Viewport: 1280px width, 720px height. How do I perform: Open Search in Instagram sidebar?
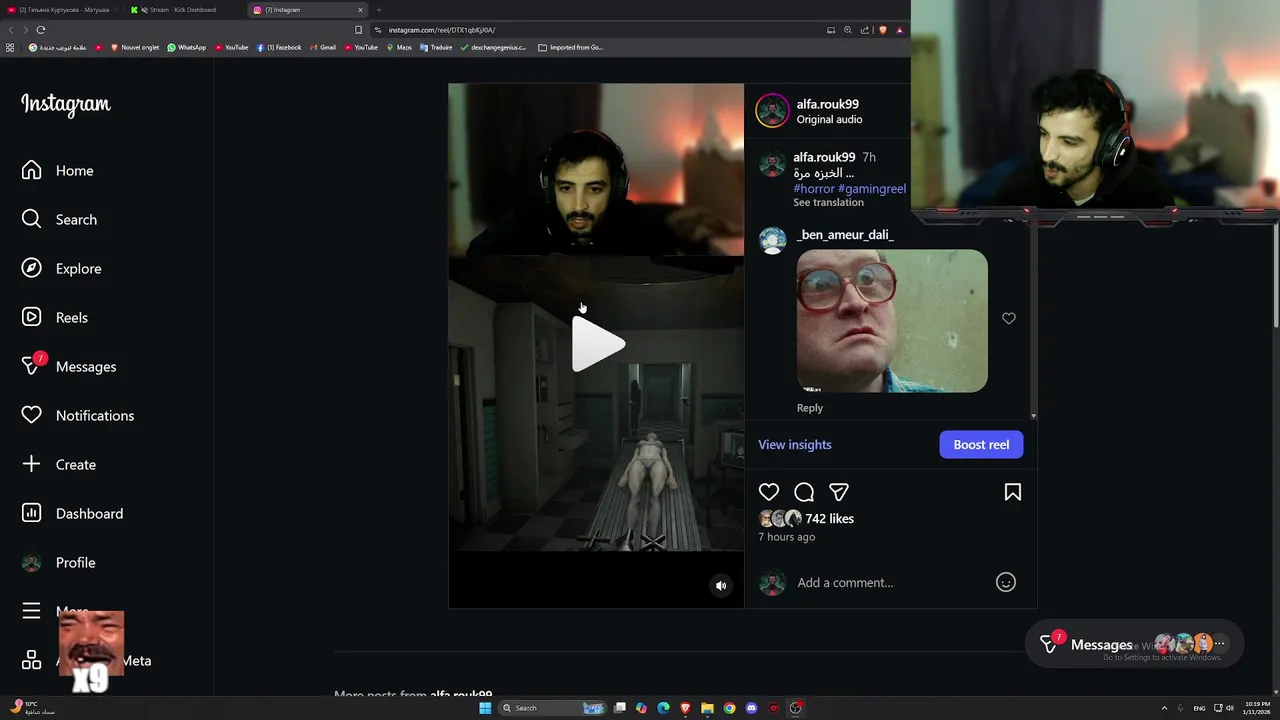tap(59, 220)
